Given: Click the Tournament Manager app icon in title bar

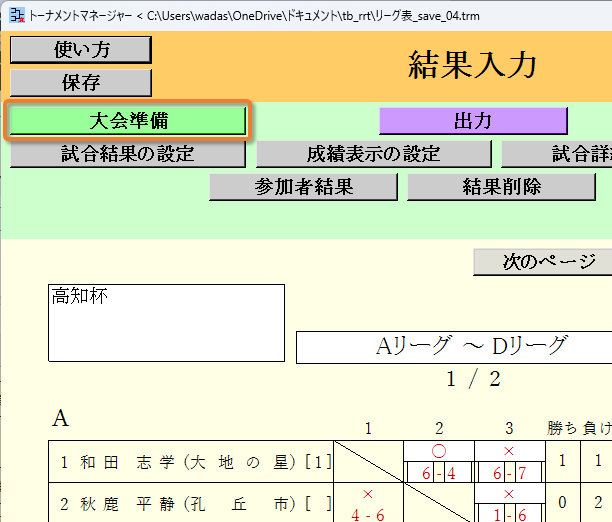Looking at the screenshot, I should tap(17, 16).
